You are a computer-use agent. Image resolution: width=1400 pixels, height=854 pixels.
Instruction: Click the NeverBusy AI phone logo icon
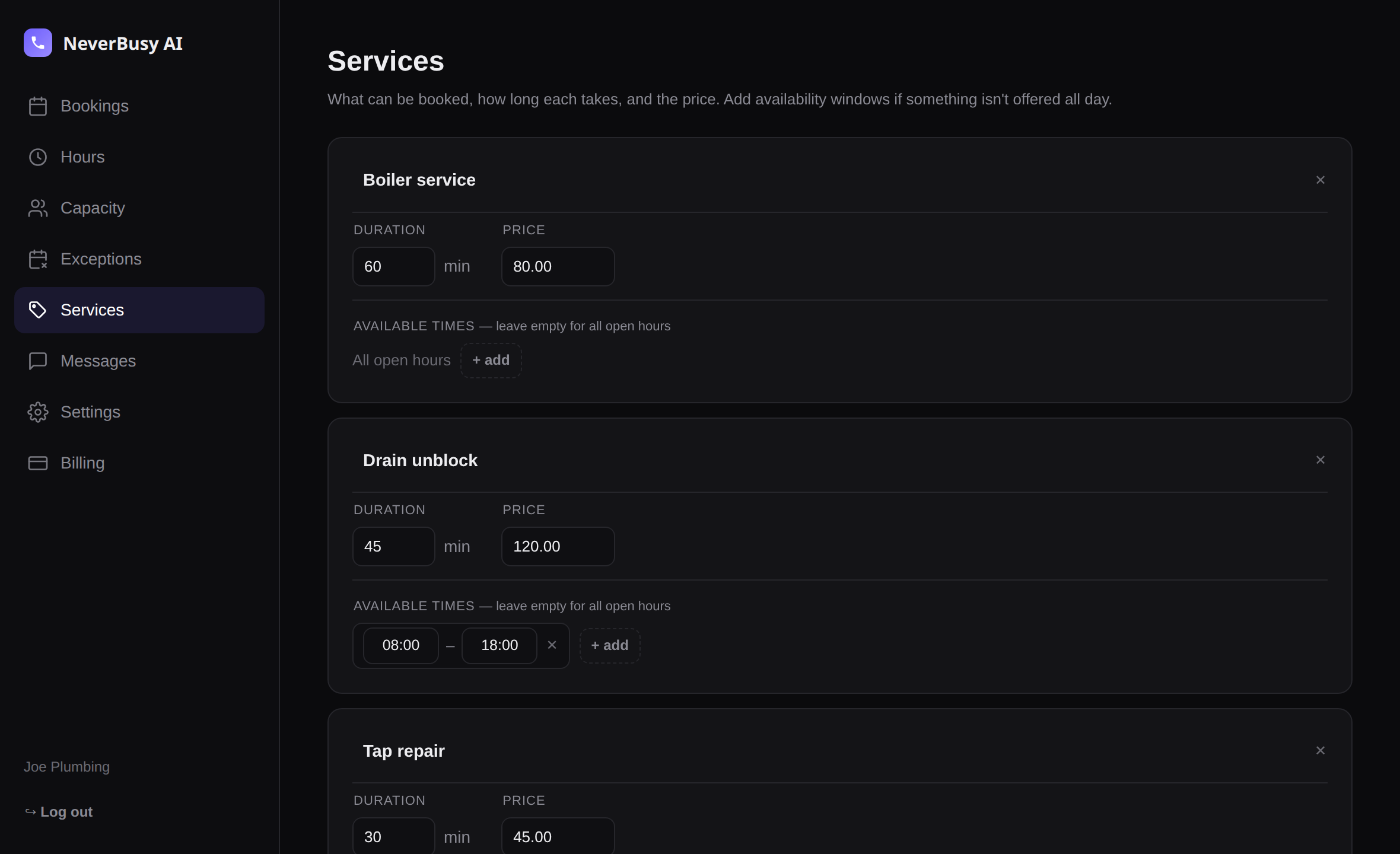[38, 43]
